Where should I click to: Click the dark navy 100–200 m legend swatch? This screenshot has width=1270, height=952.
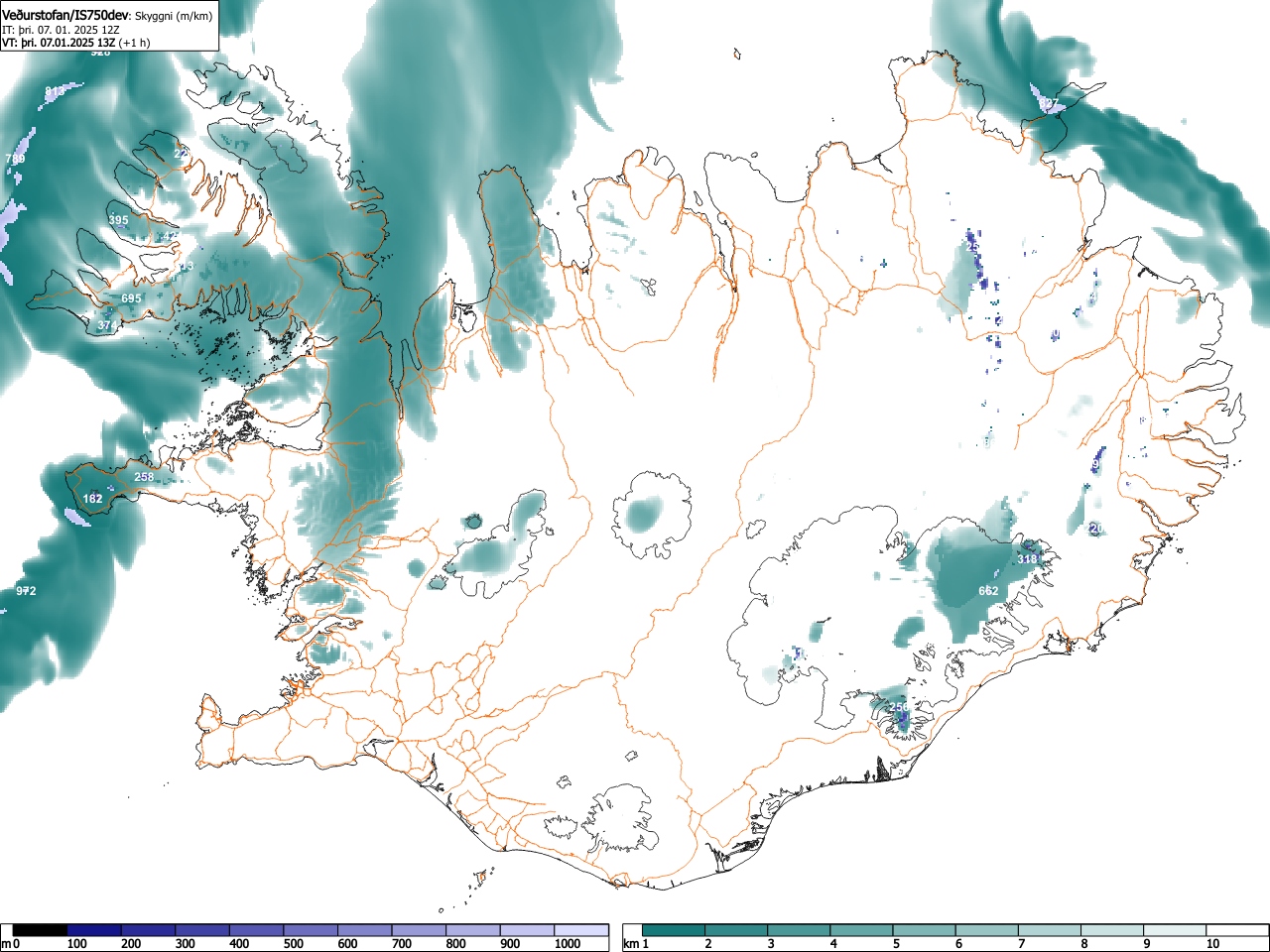tap(94, 930)
